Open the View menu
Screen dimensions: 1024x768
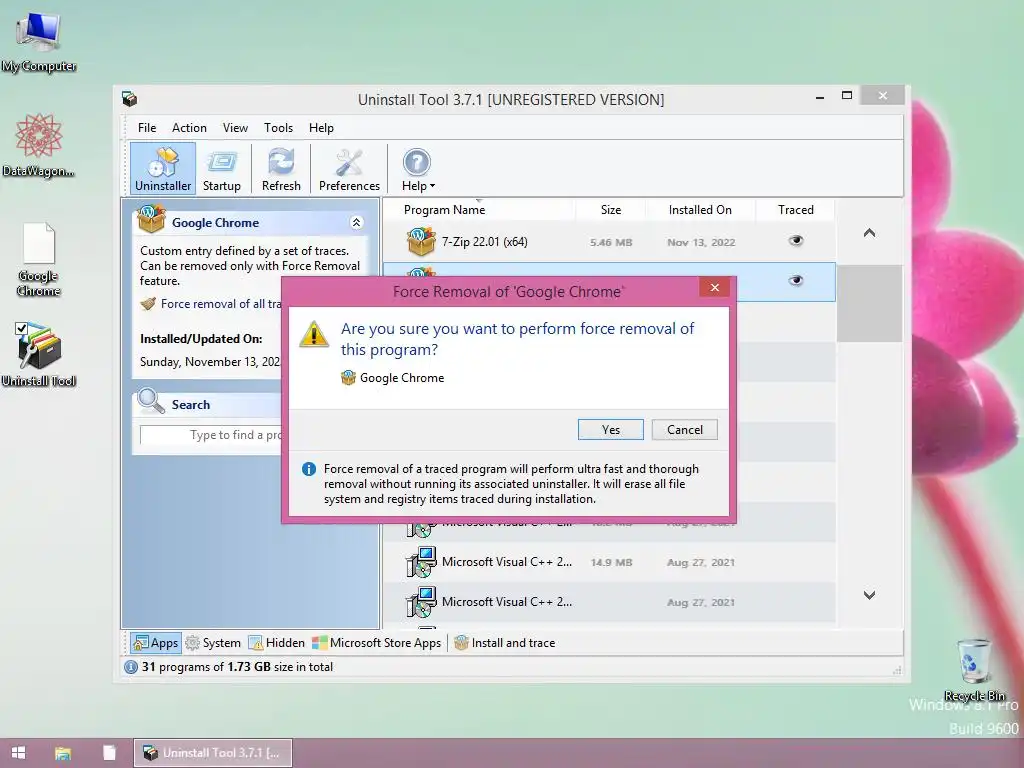click(x=235, y=128)
